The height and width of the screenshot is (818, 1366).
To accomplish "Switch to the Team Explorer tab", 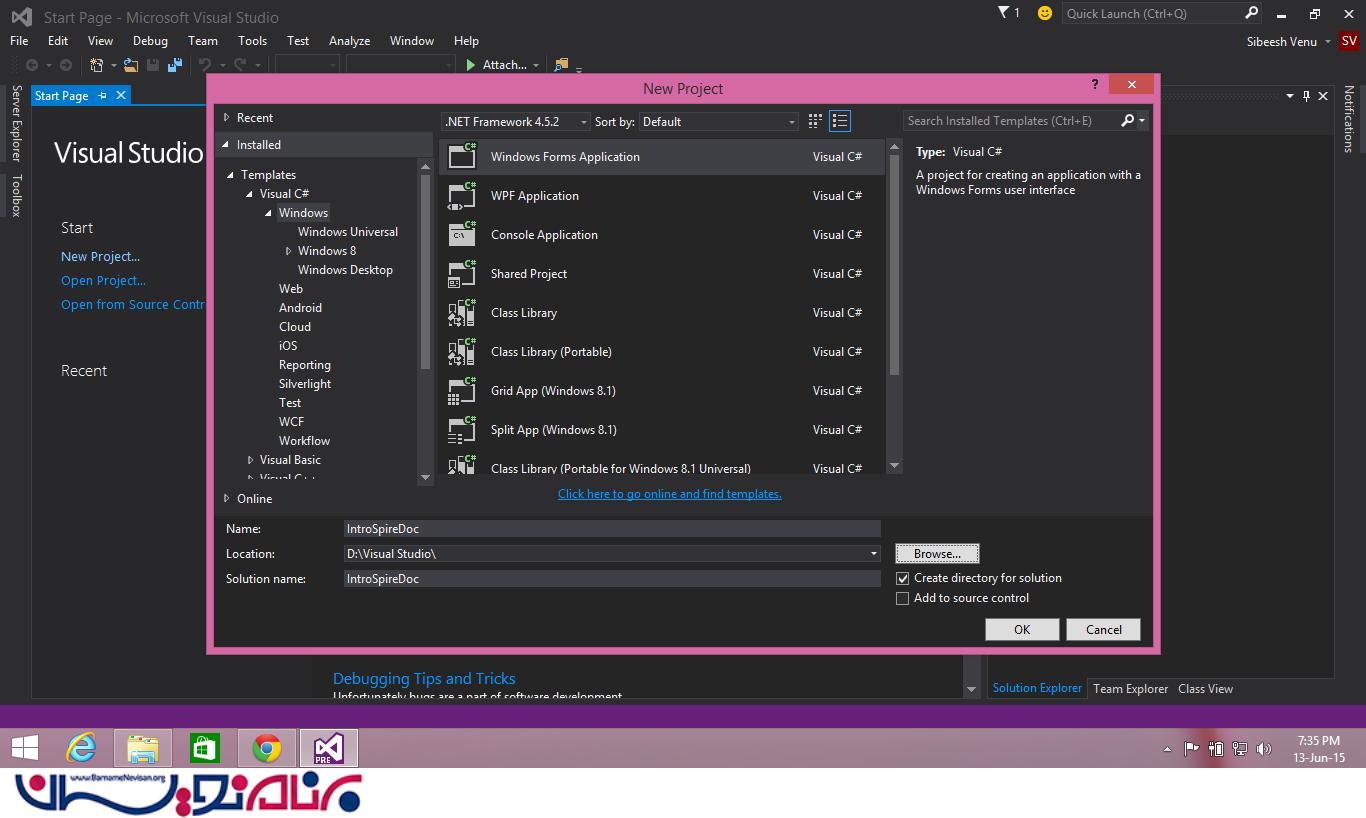I will point(1130,688).
